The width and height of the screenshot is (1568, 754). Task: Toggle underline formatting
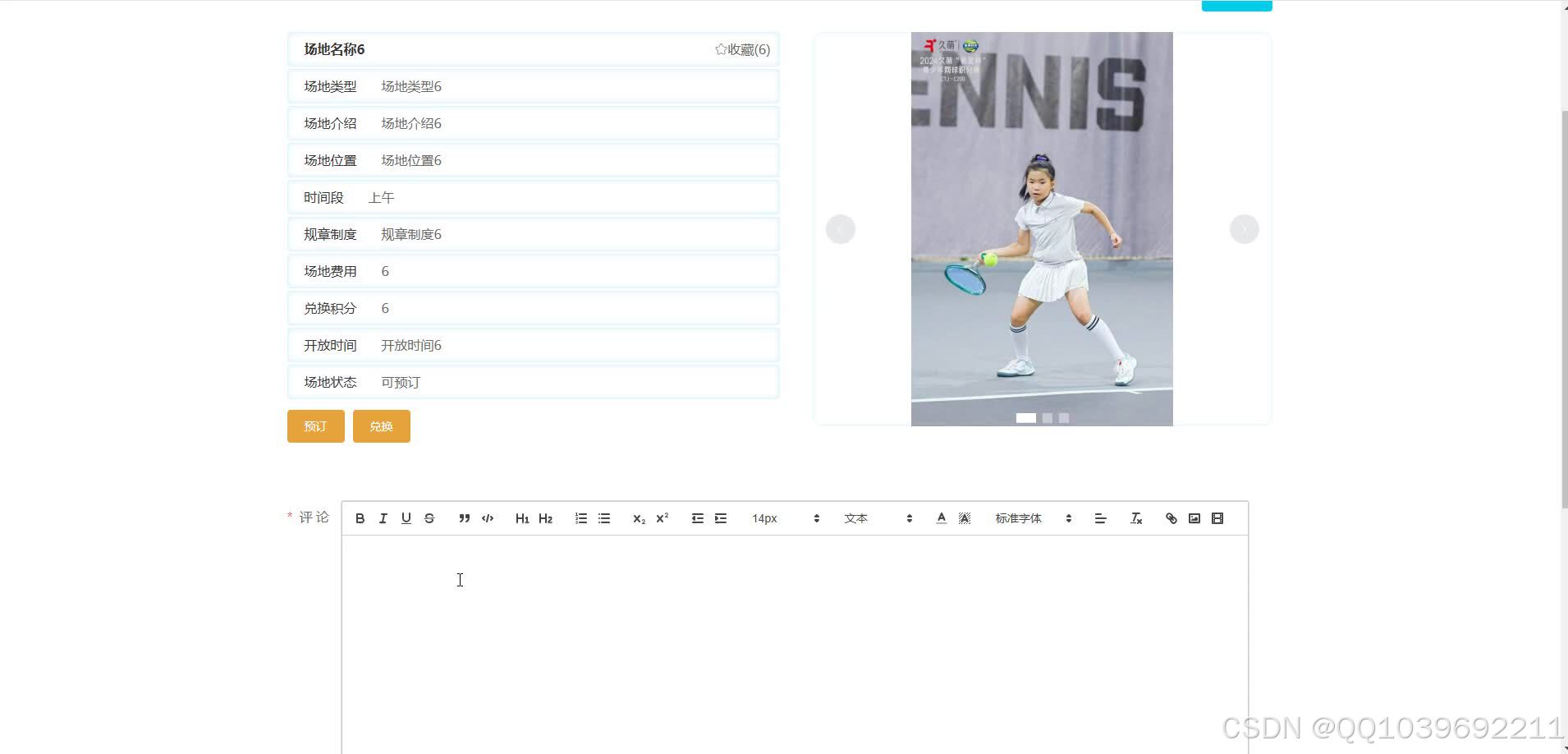pyautogui.click(x=406, y=518)
